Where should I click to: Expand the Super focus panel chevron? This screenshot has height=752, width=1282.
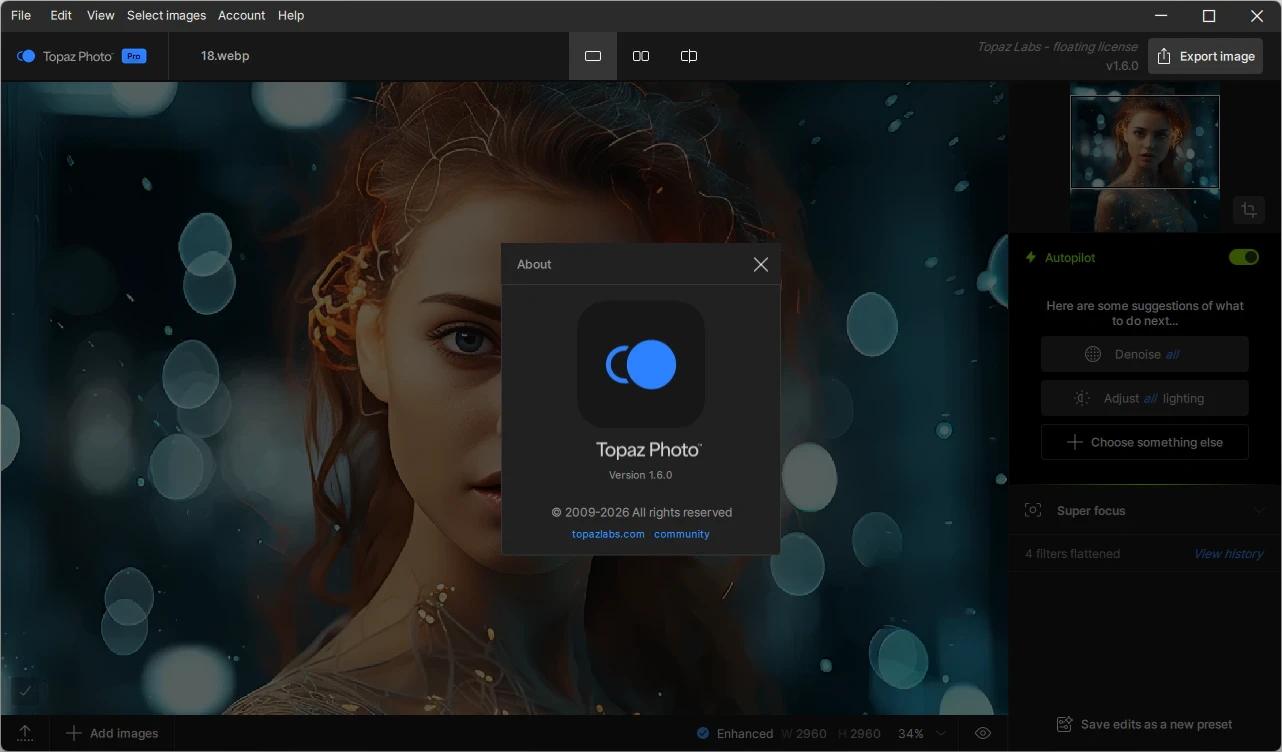coord(1260,511)
